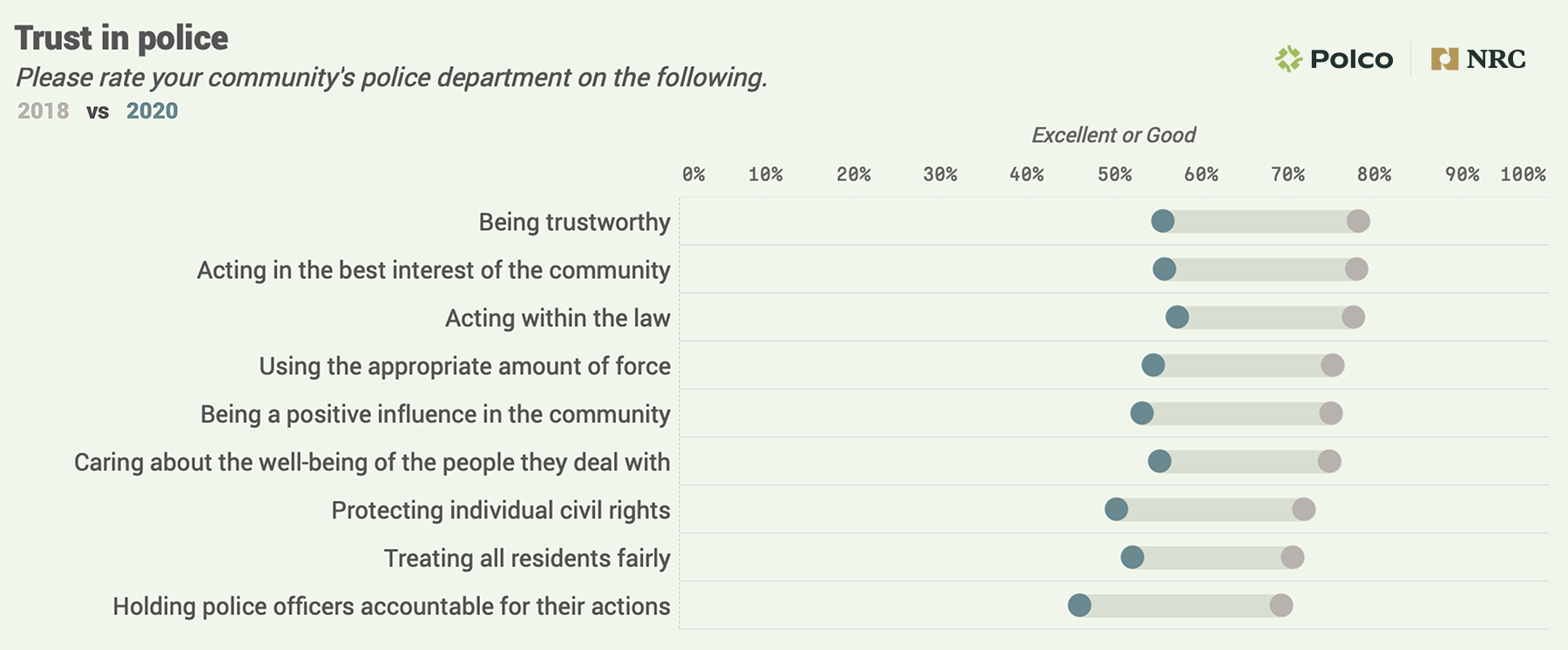This screenshot has width=1568, height=650.
Task: Select the 2020 dot for Acting within the law
Action: 1177,317
